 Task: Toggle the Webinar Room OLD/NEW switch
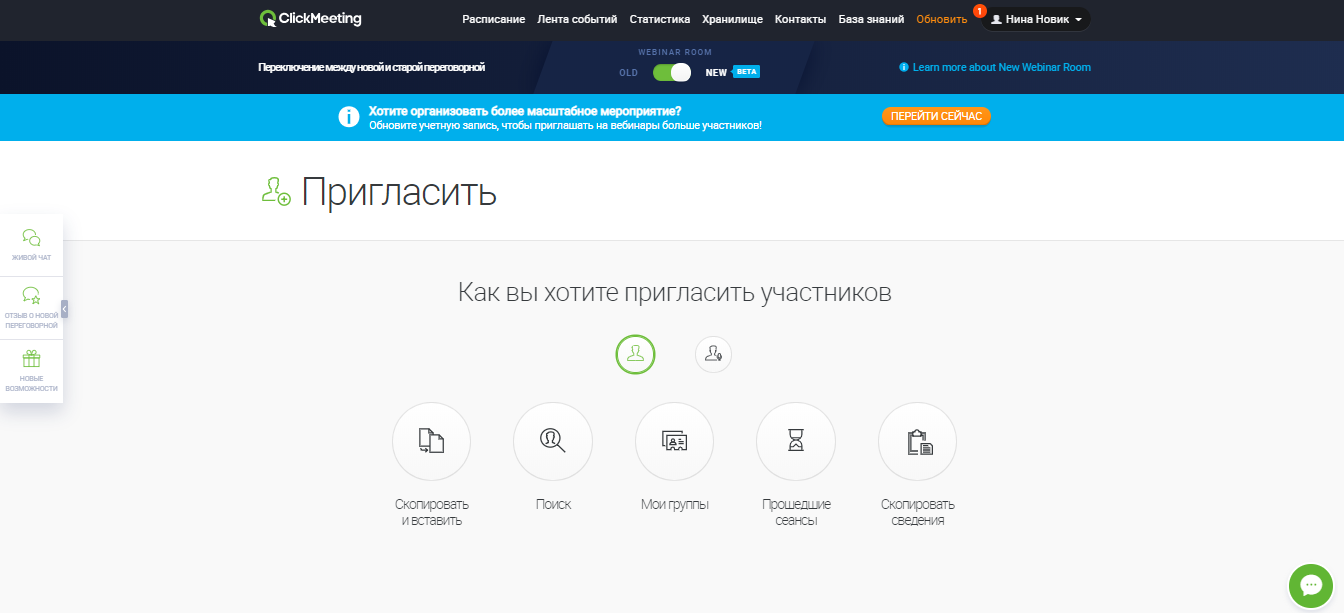671,72
